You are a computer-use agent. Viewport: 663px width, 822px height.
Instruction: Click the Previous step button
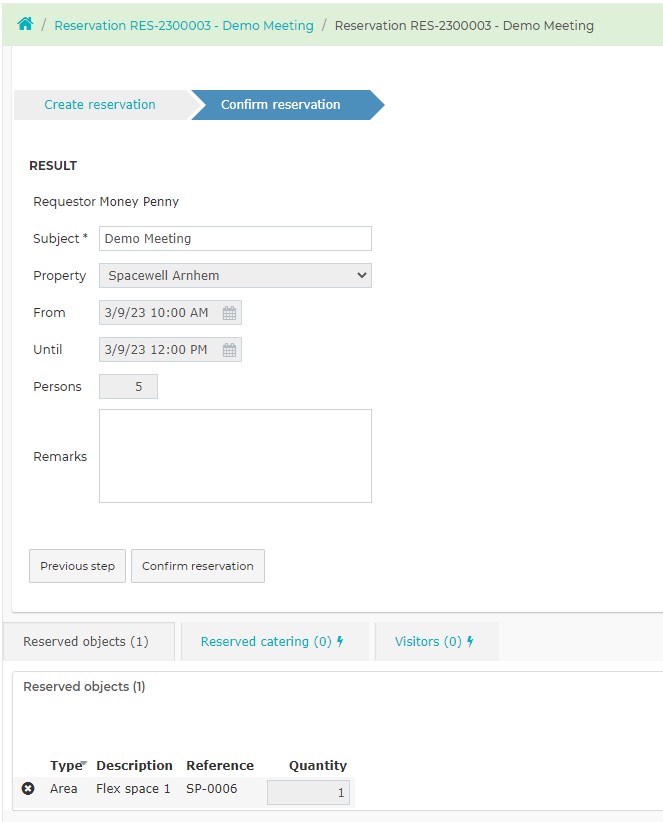coord(78,566)
